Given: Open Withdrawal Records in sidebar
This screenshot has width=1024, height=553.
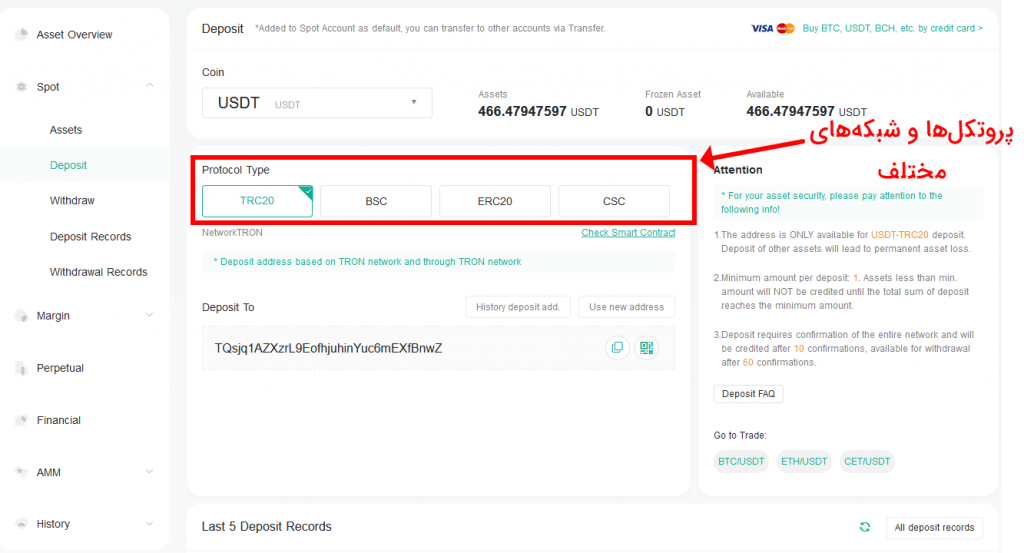Looking at the screenshot, I should [x=99, y=272].
